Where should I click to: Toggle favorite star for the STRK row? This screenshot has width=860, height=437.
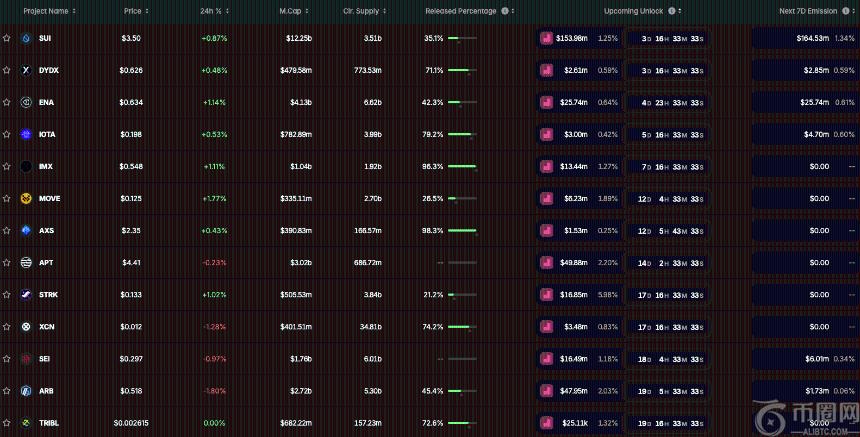pyautogui.click(x=7, y=295)
